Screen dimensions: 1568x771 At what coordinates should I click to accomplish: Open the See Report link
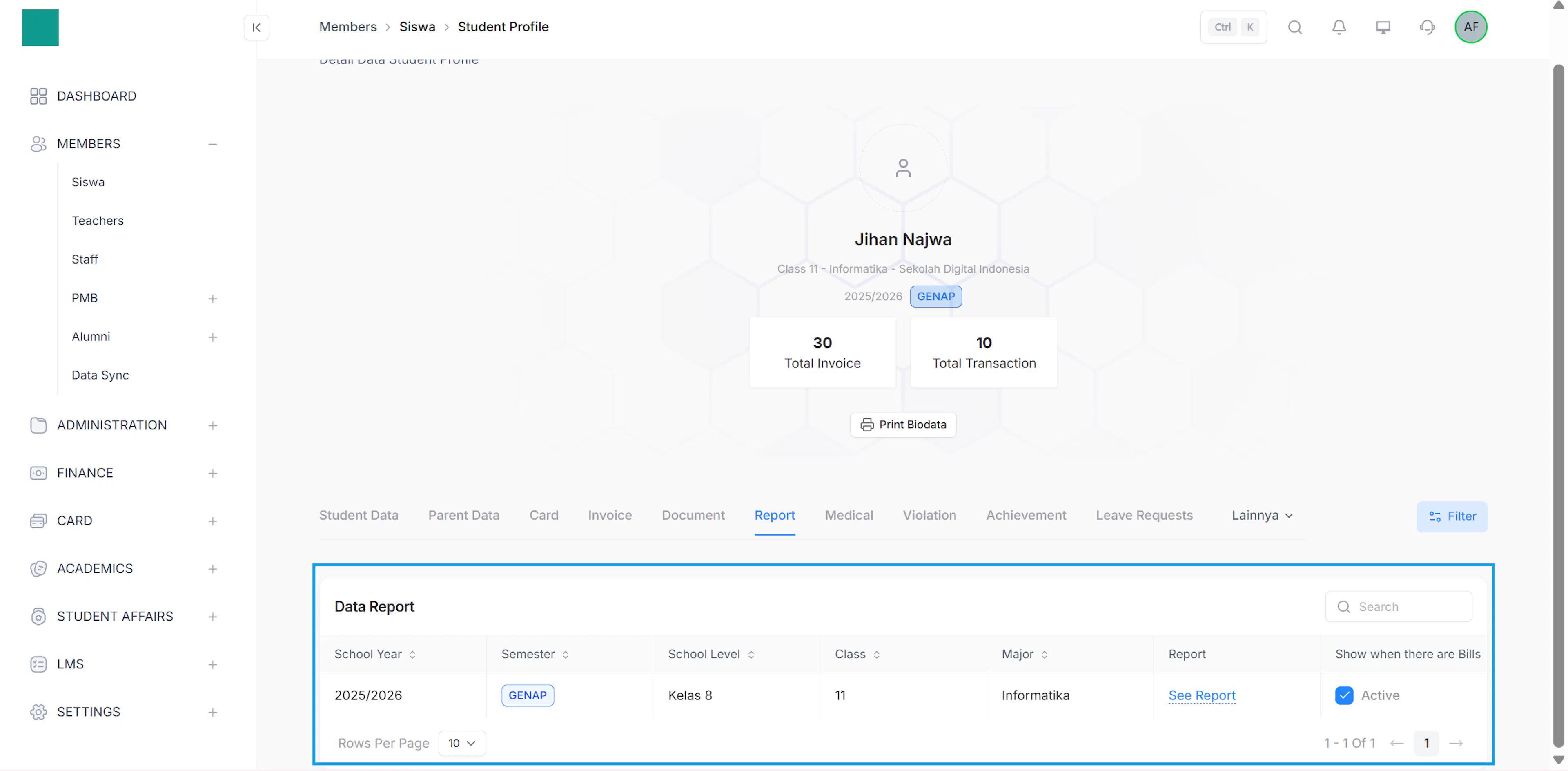[1202, 695]
